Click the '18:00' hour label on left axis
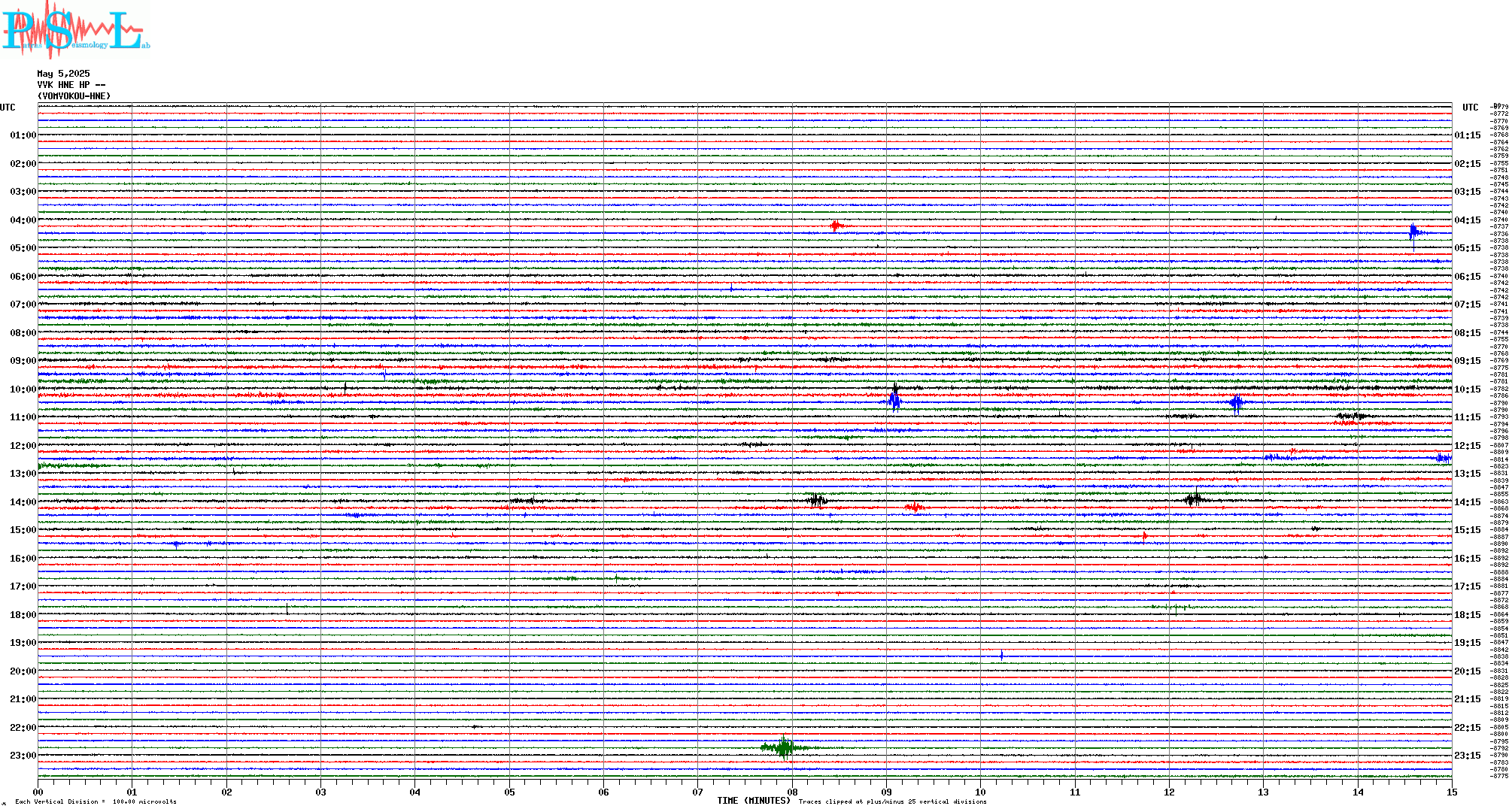This screenshot has width=1512, height=812. (23, 615)
